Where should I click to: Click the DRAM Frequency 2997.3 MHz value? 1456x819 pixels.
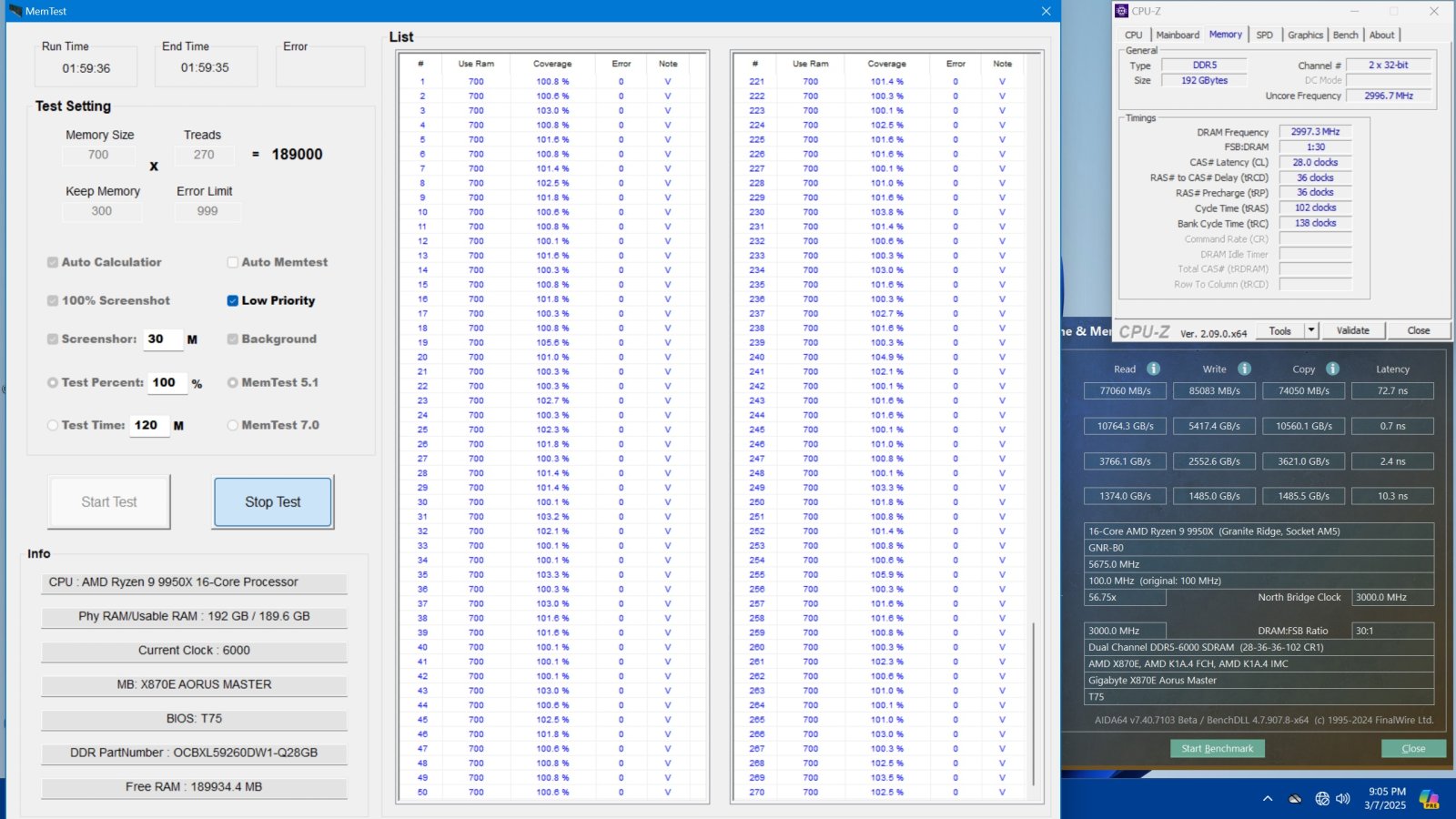pos(1315,132)
